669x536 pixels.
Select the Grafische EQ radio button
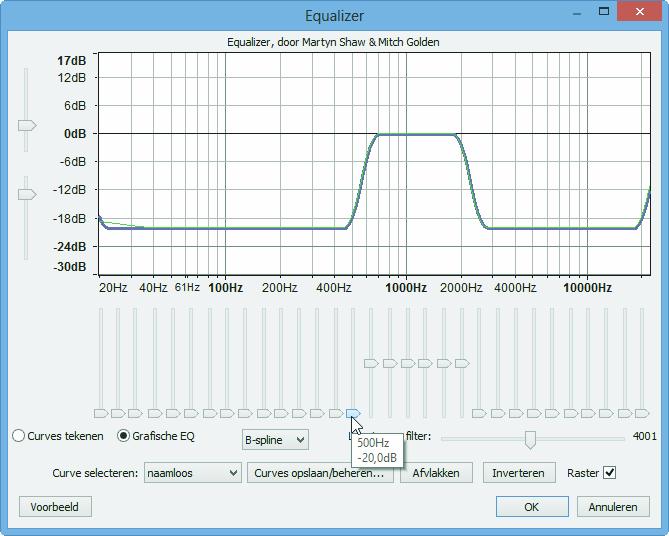[124, 436]
